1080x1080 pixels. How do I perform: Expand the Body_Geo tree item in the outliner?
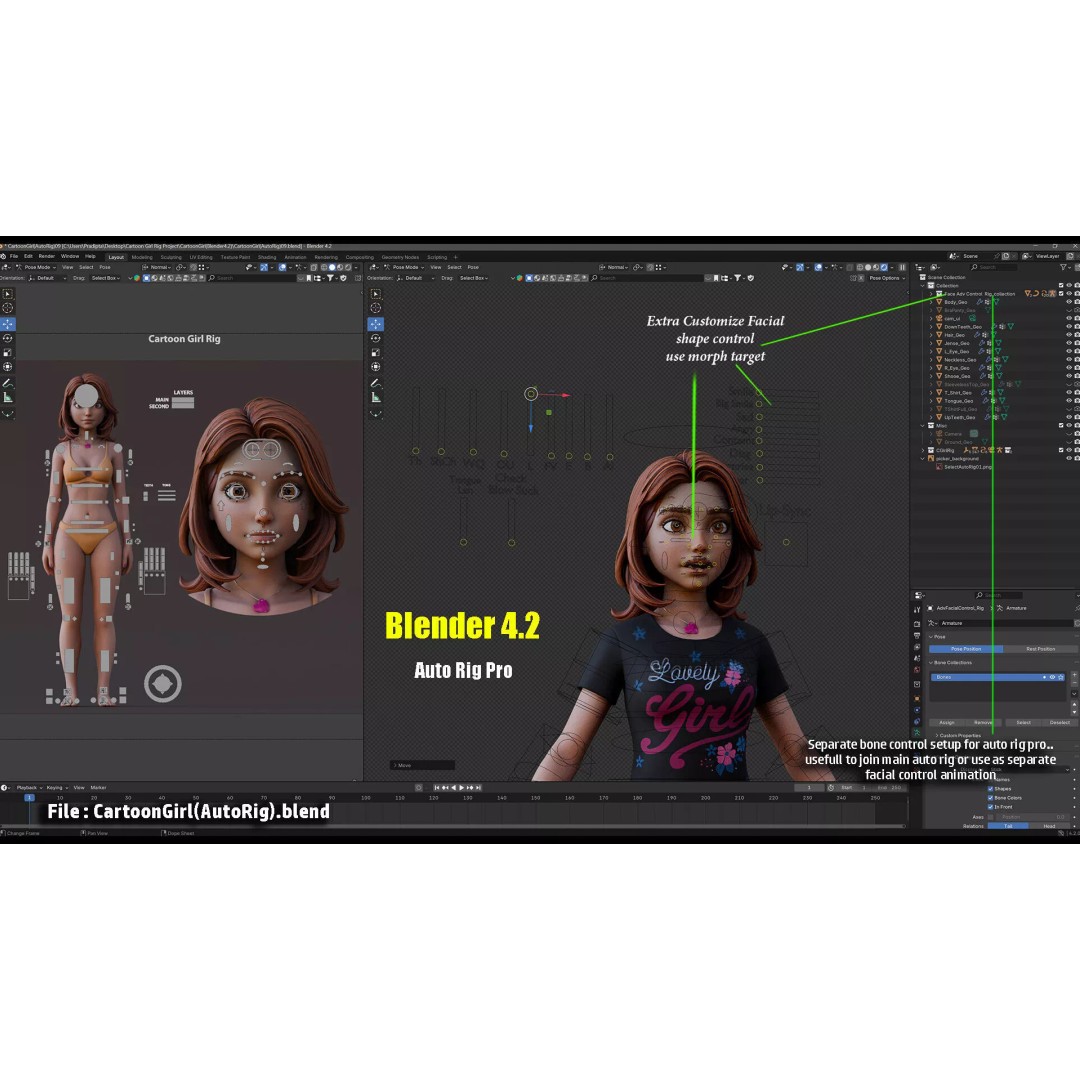coord(931,302)
